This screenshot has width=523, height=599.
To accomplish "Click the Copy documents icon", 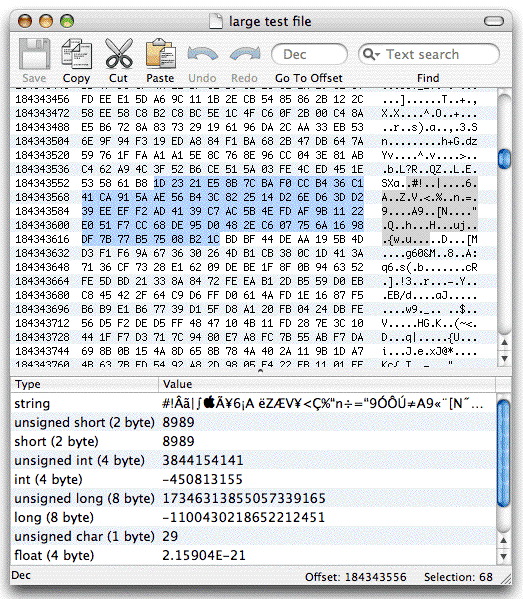I will [x=76, y=53].
